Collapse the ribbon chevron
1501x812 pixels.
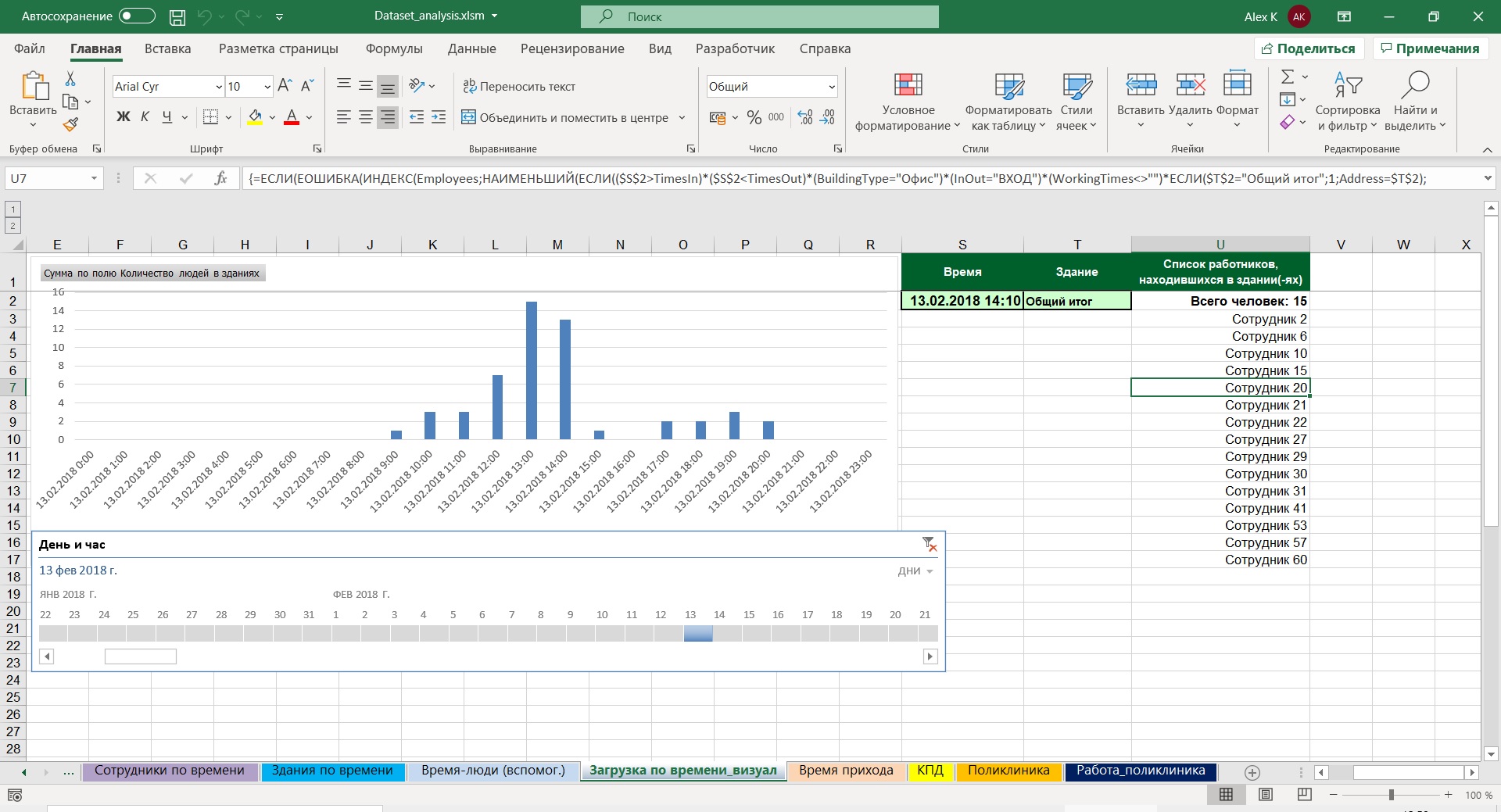1486,149
